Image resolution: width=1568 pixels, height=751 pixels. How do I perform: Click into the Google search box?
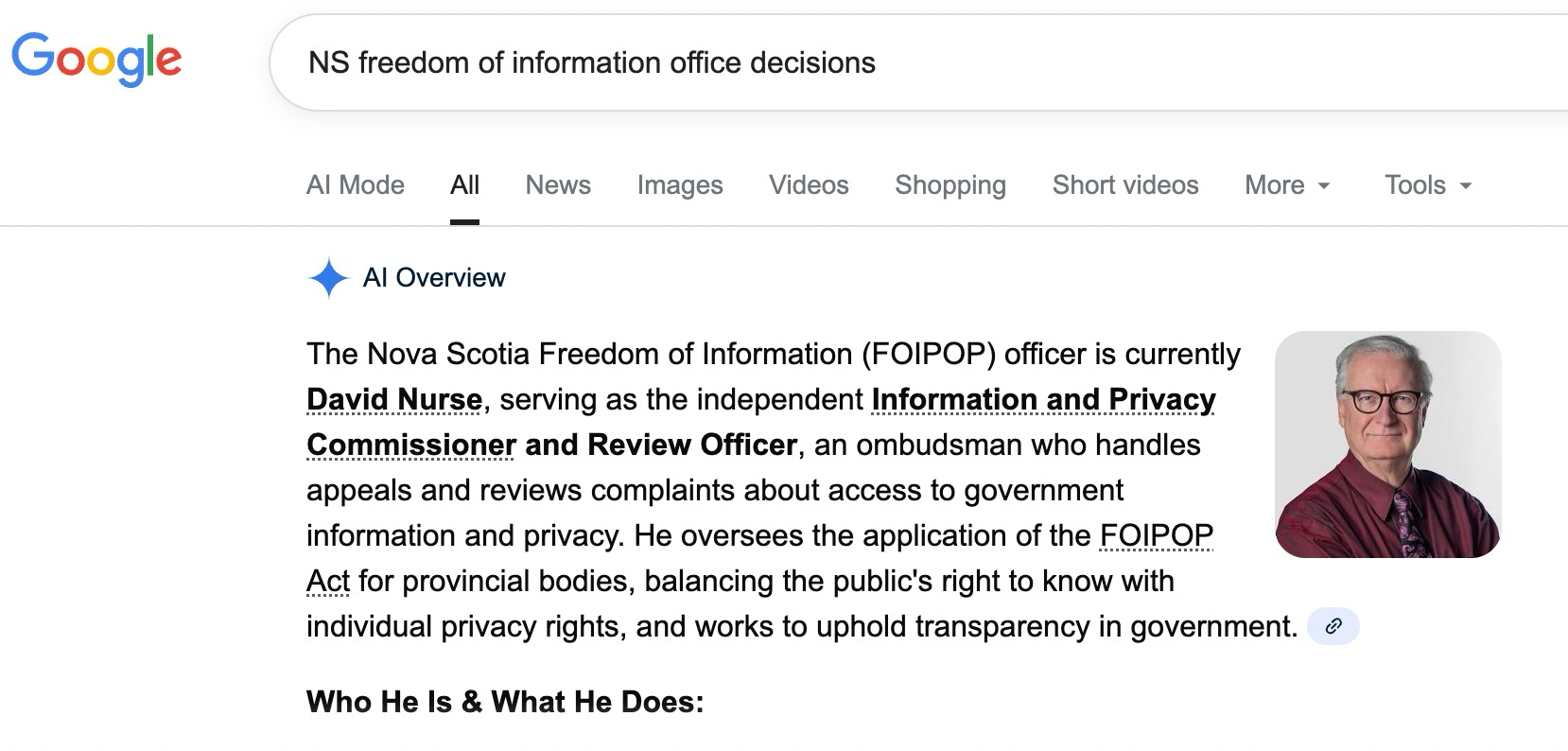851,63
